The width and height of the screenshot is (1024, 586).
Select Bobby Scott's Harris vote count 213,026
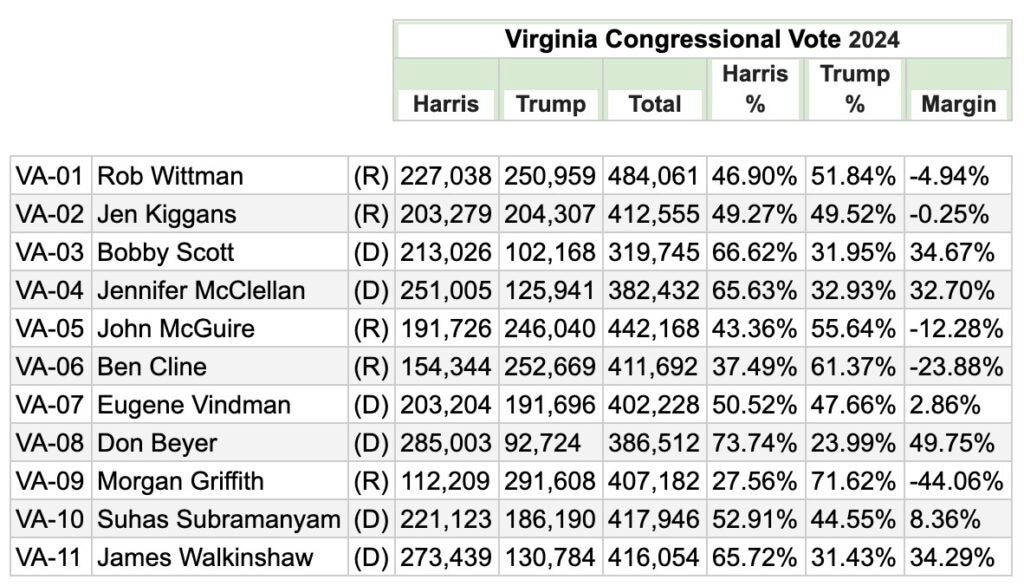click(446, 253)
